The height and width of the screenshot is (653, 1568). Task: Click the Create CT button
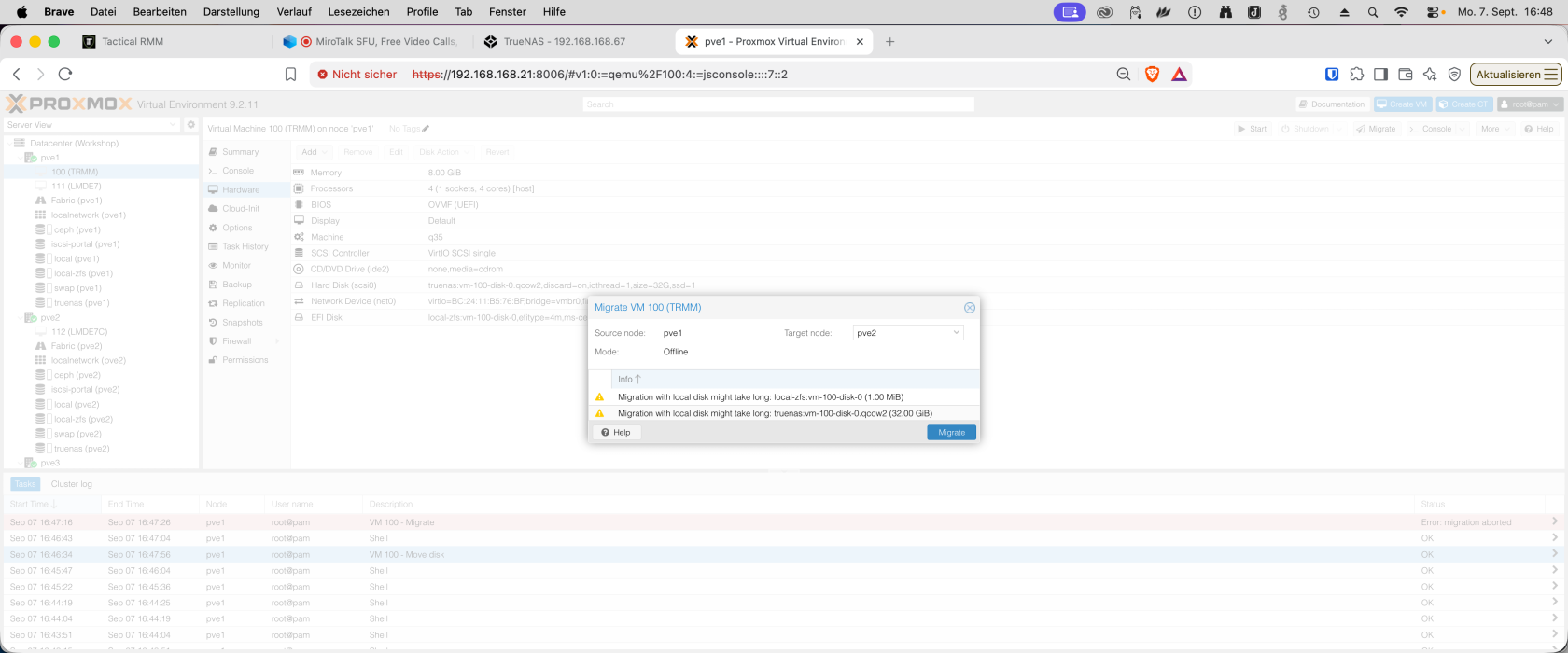tap(1464, 104)
